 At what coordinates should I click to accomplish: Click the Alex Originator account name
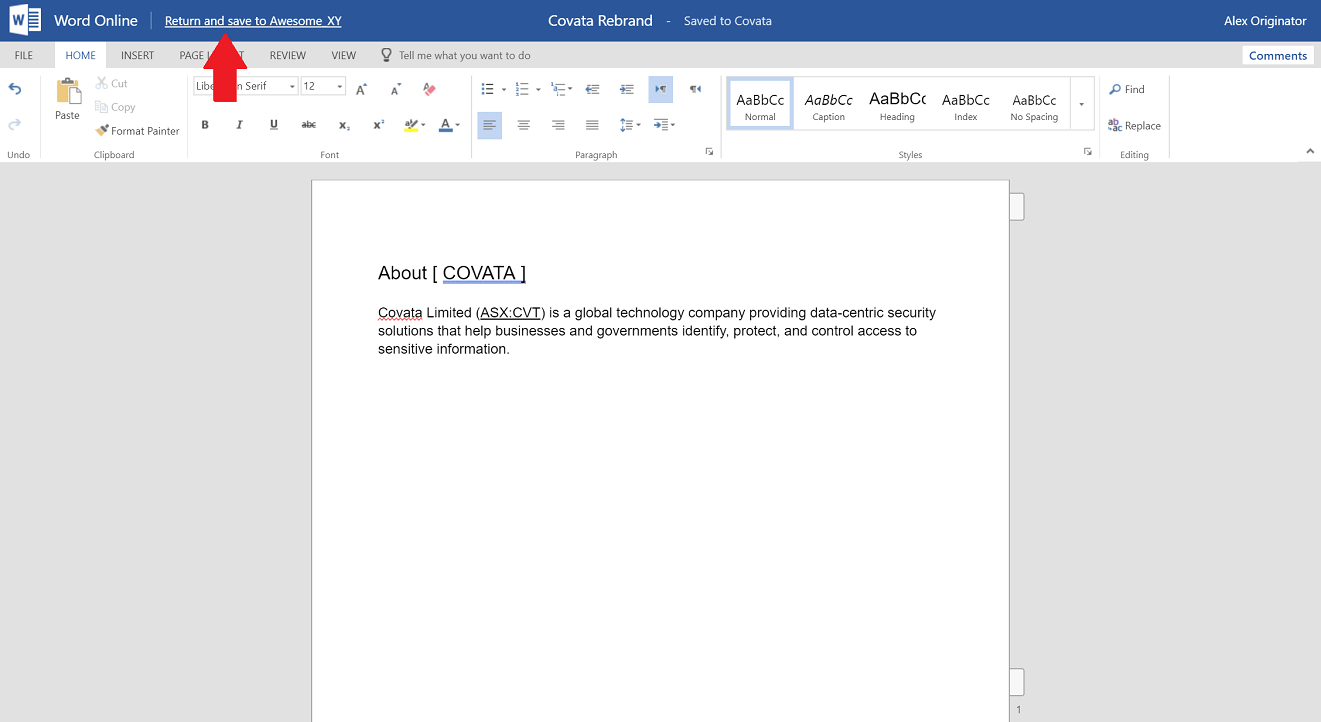[x=1265, y=21]
